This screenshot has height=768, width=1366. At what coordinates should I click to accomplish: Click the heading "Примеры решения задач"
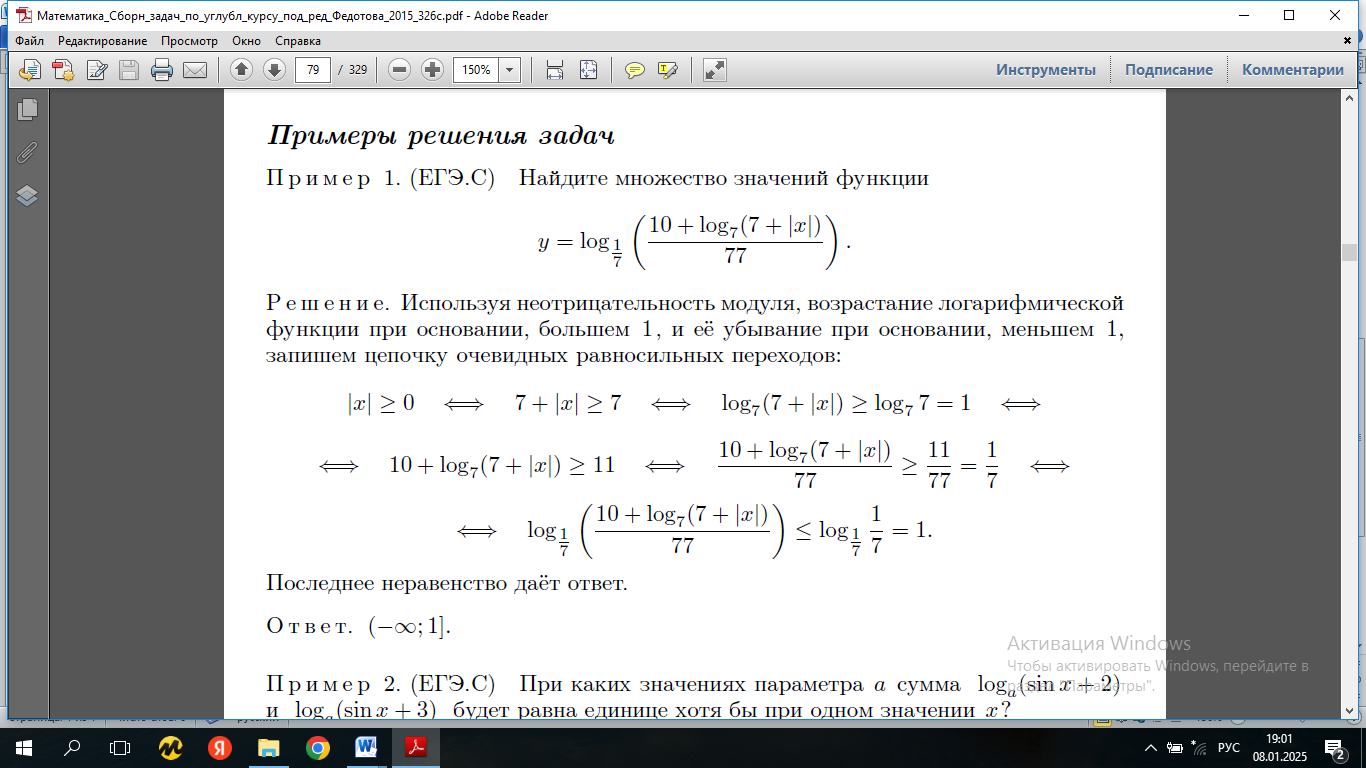pyautogui.click(x=440, y=135)
